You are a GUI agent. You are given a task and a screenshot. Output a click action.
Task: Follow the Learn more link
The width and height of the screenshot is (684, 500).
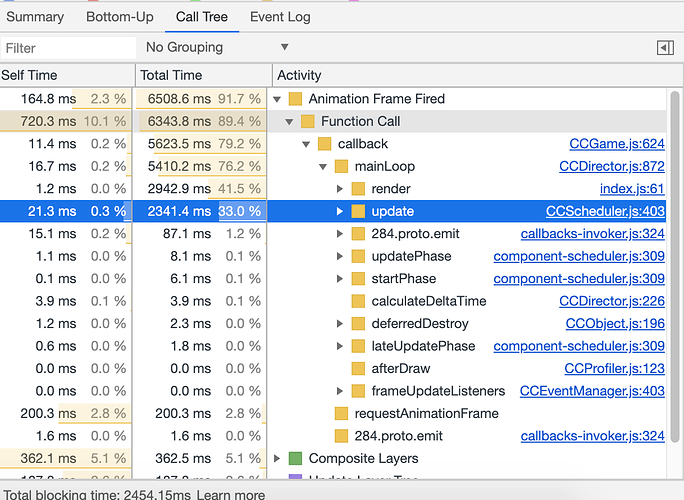tap(231, 495)
